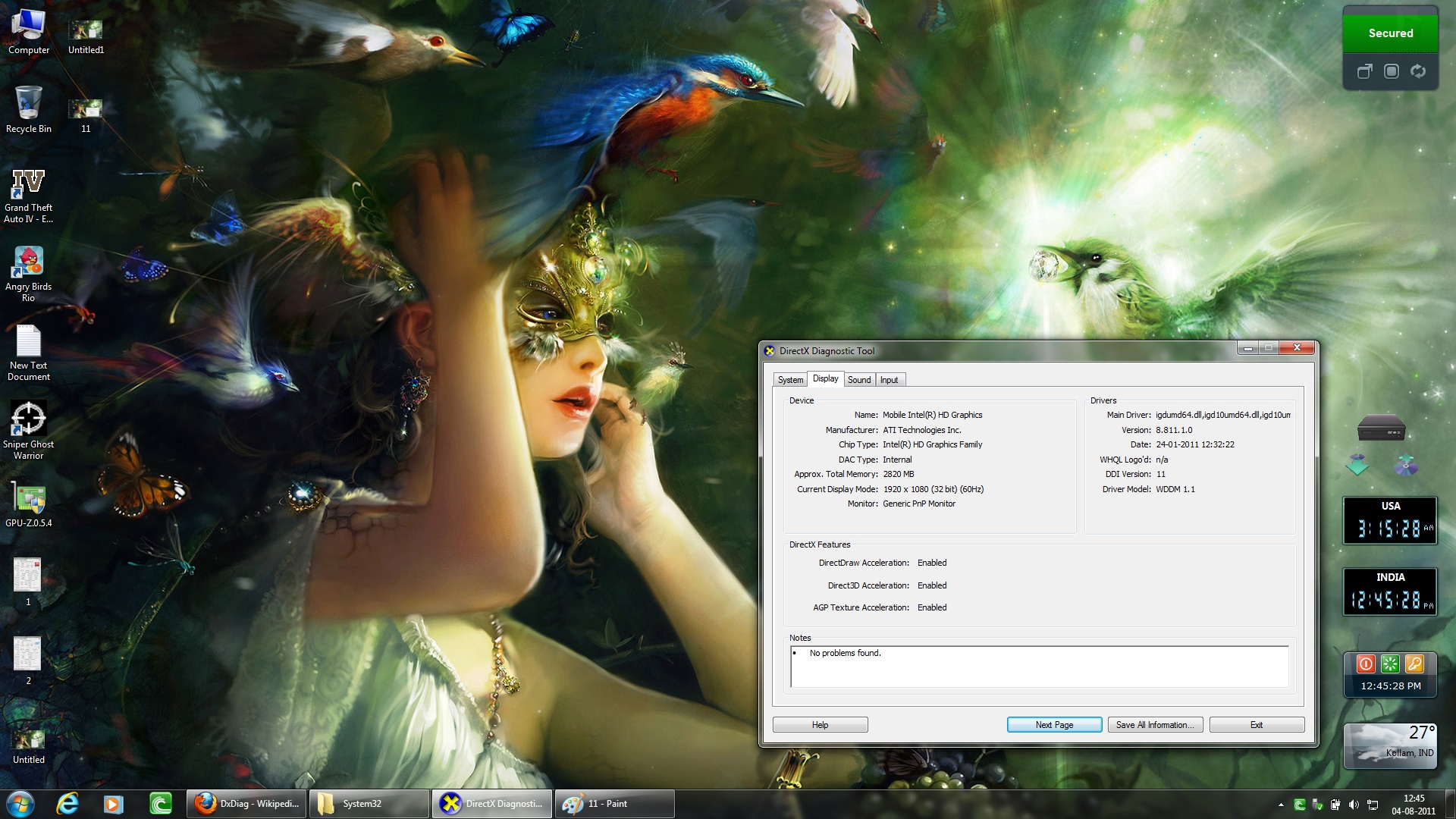Switch to the Sound tab
1456x819 pixels.
859,380
